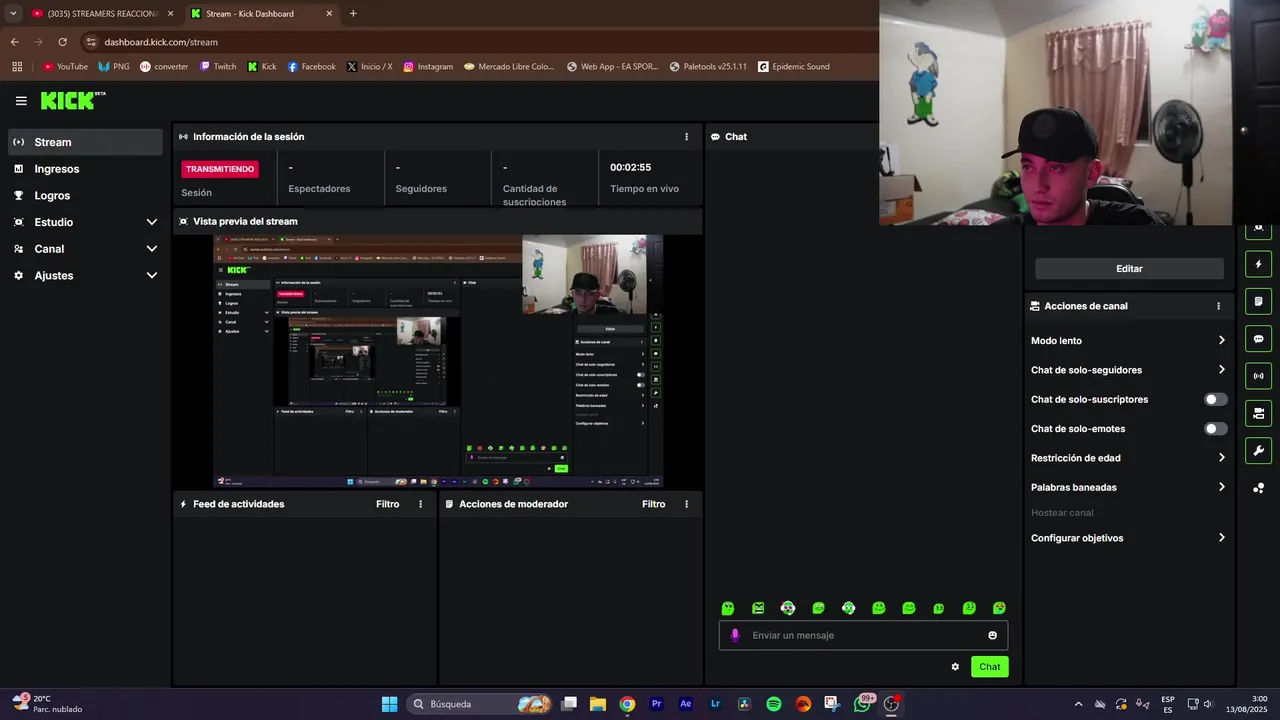This screenshot has height=720, width=1280.
Task: Insert the angry square green emote
Action: click(x=758, y=608)
